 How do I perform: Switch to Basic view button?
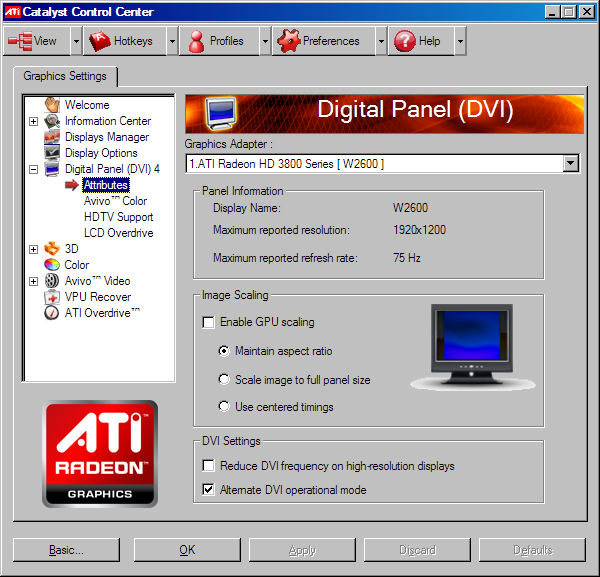click(66, 550)
